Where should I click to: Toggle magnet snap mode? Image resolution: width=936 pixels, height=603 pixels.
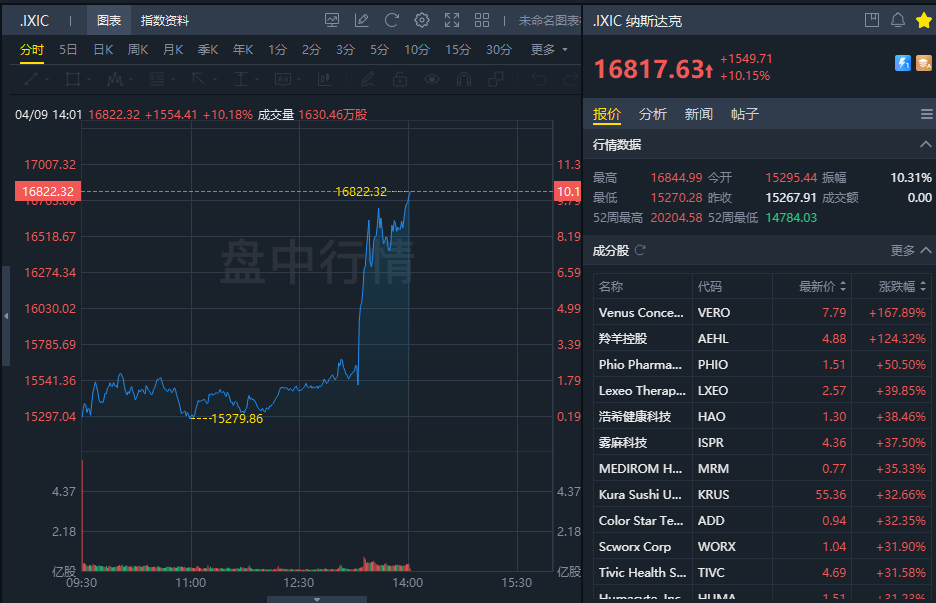464,79
